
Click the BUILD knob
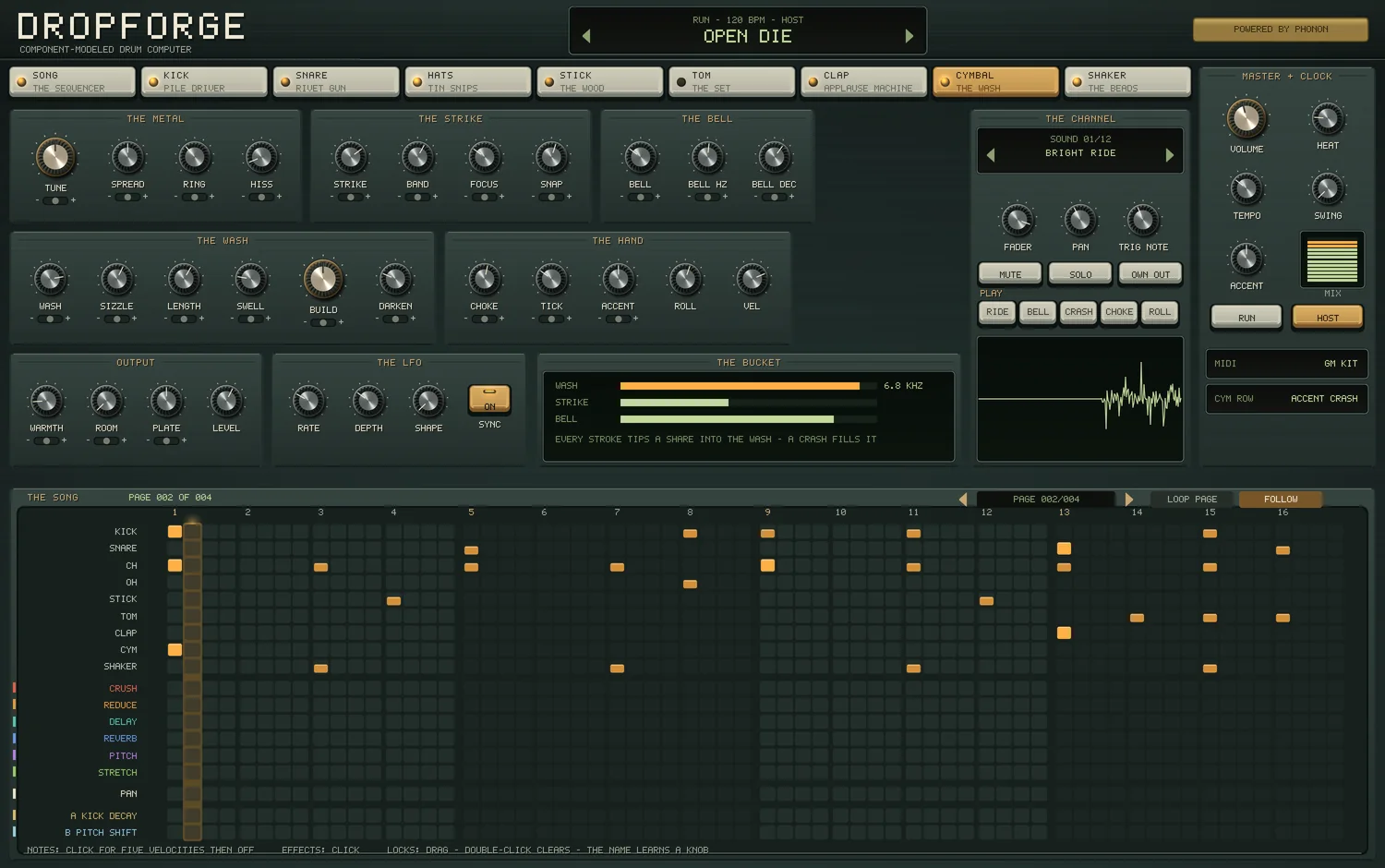pyautogui.click(x=323, y=279)
